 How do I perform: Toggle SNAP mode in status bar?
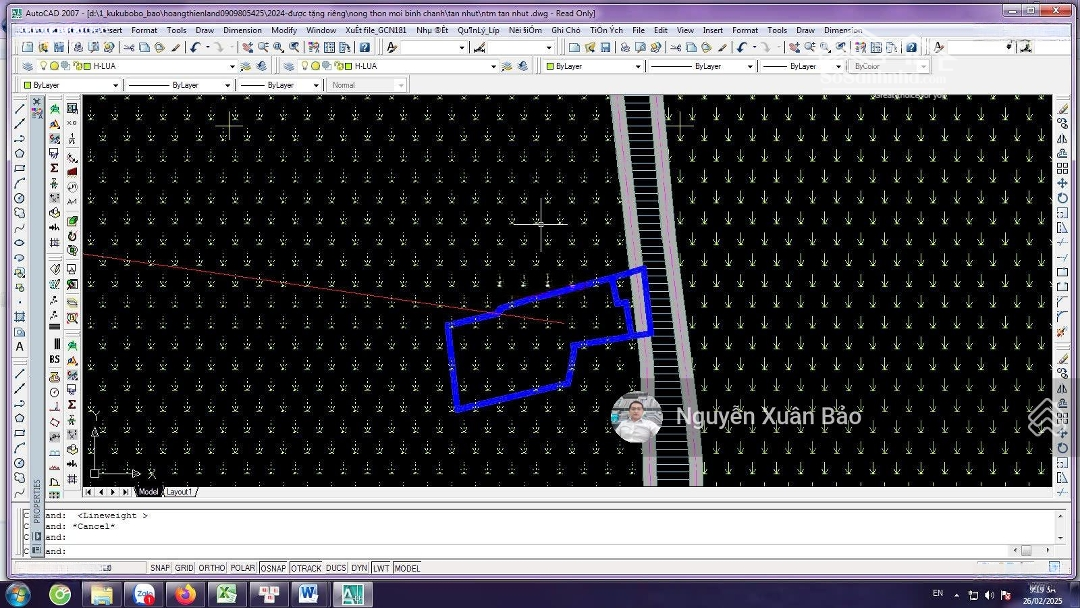coord(160,568)
